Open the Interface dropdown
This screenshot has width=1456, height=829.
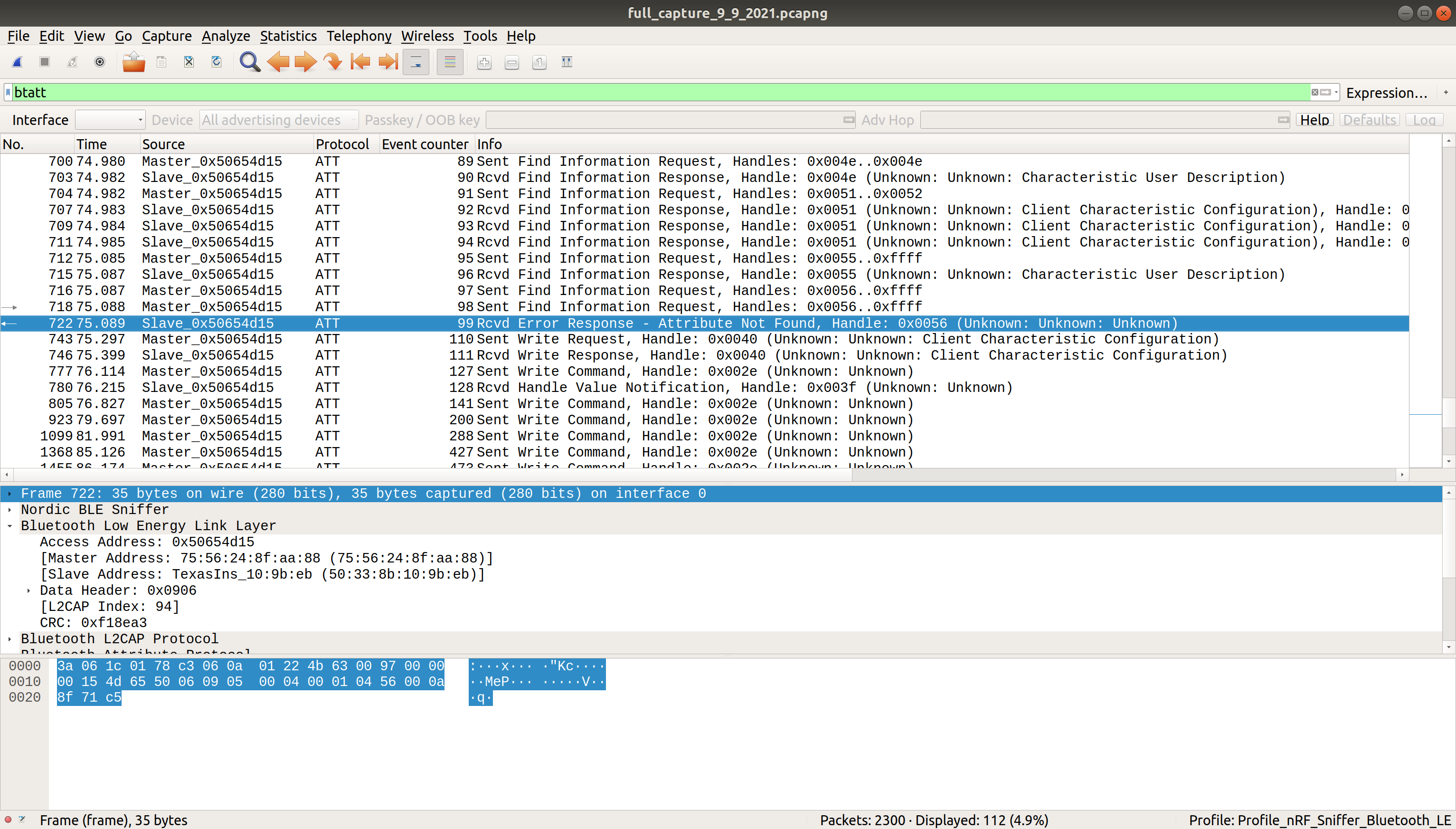point(110,120)
